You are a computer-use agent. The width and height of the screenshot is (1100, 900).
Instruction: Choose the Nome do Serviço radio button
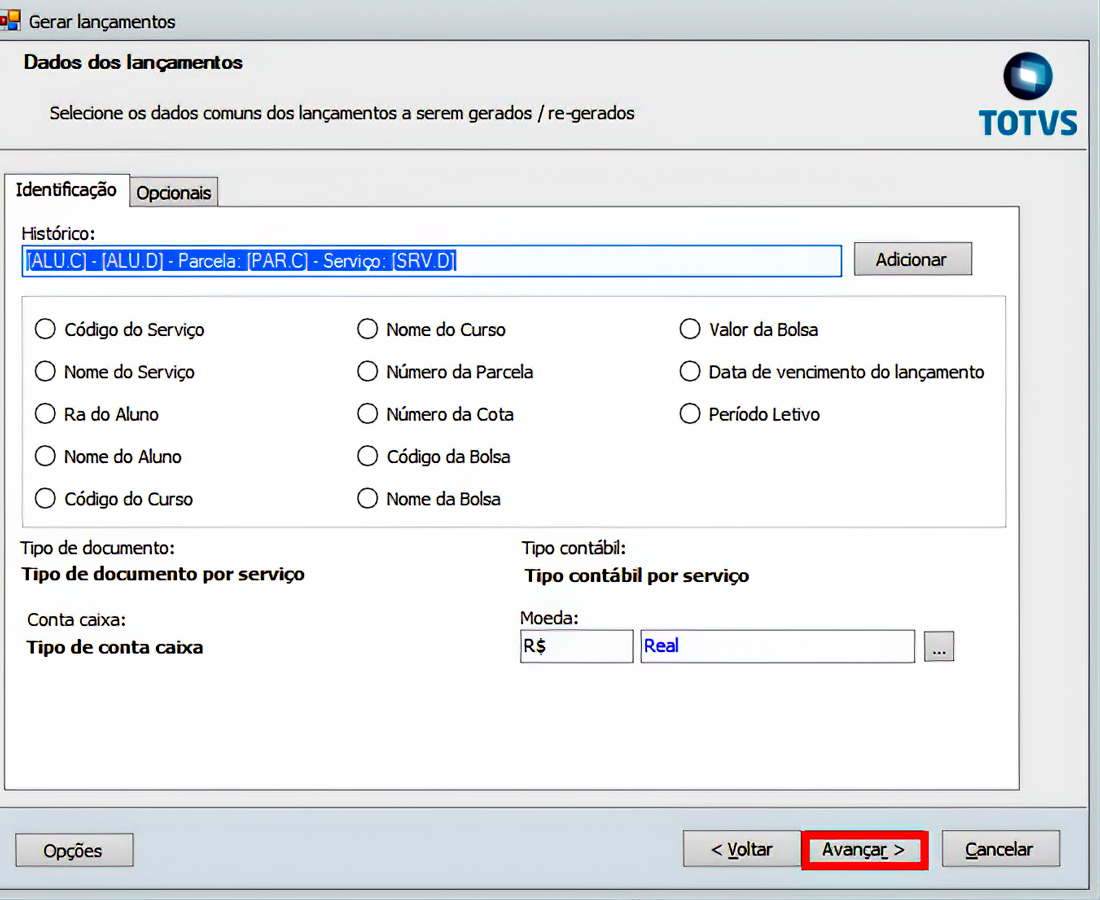click(45, 371)
